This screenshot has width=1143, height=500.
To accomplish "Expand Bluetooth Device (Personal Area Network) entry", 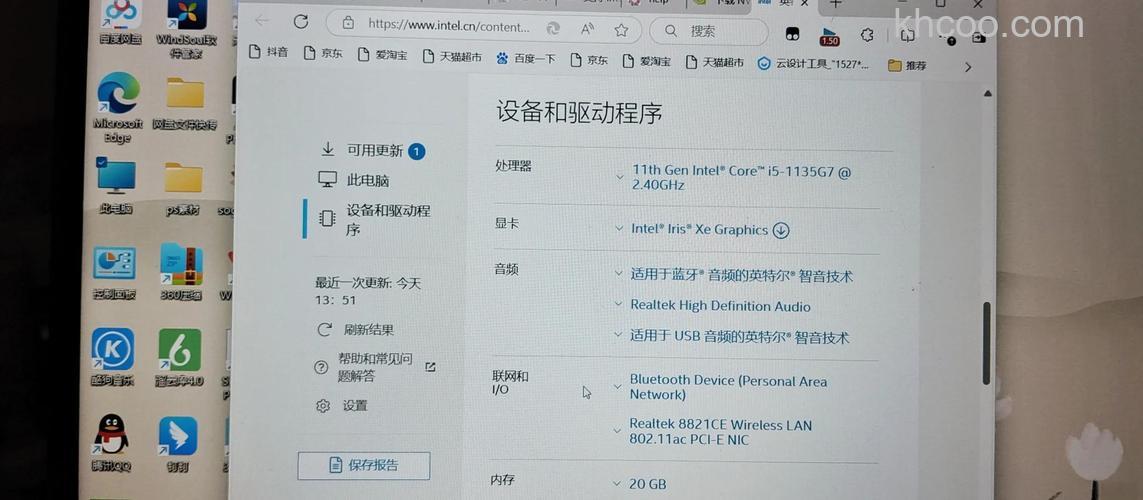I will (x=617, y=386).
